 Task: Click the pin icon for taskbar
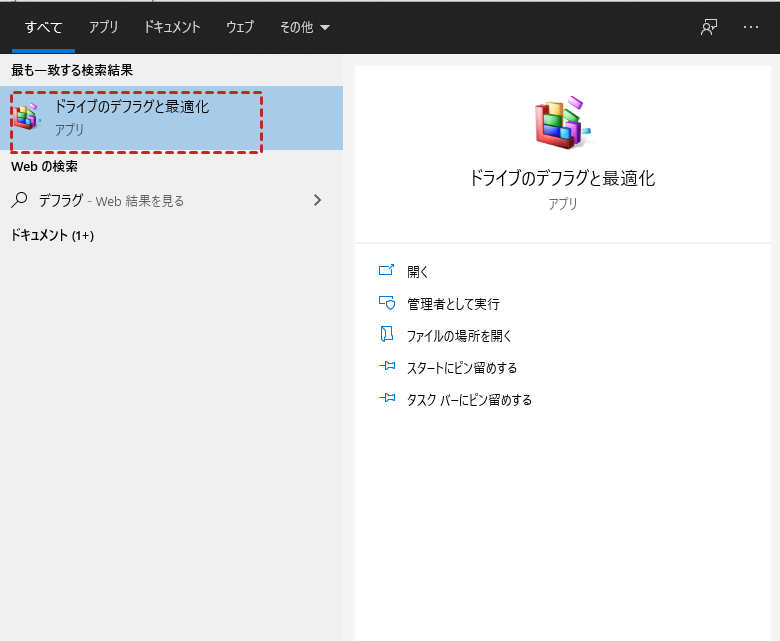(387, 398)
